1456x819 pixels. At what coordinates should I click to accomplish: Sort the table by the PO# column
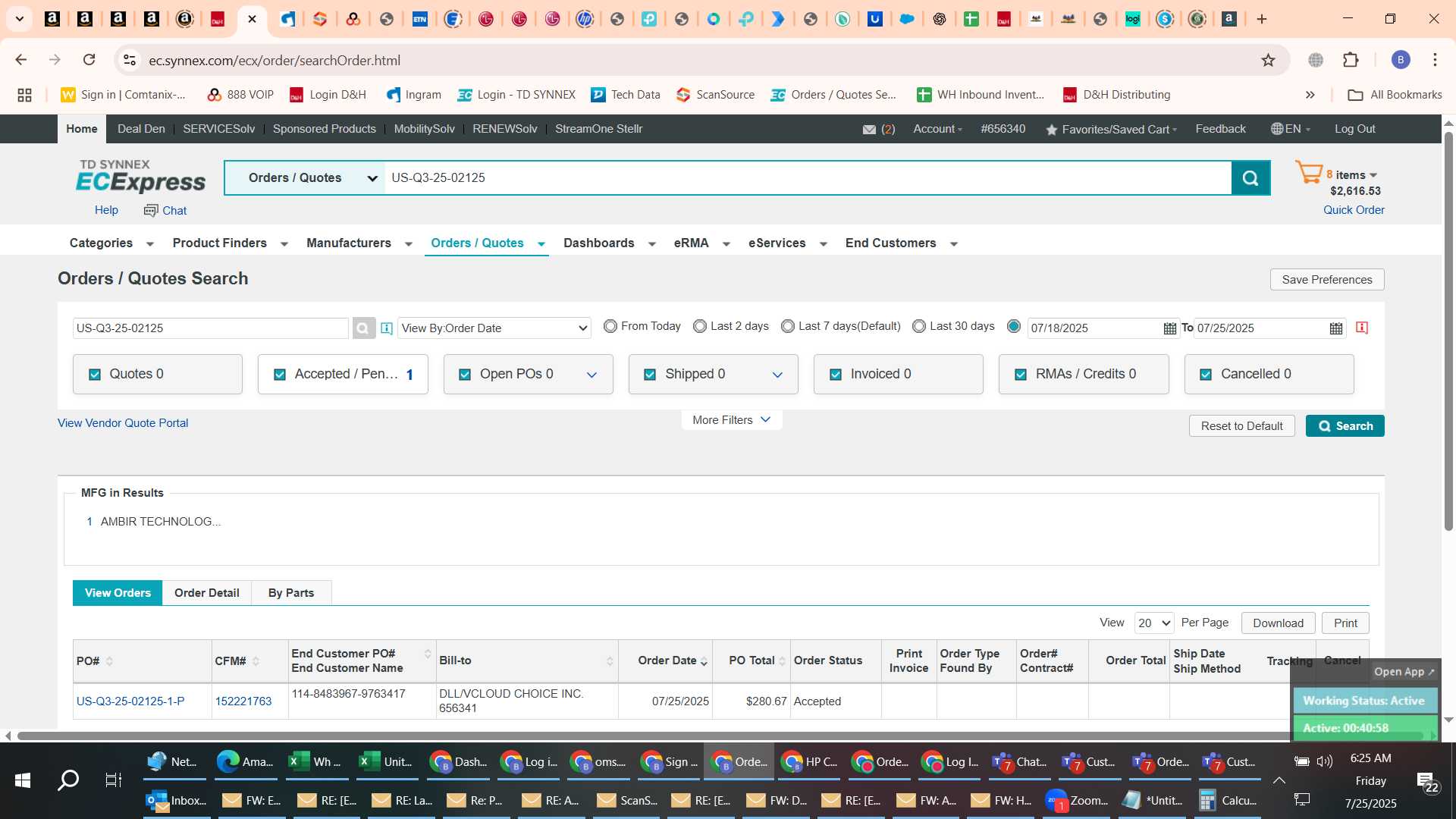click(x=109, y=661)
